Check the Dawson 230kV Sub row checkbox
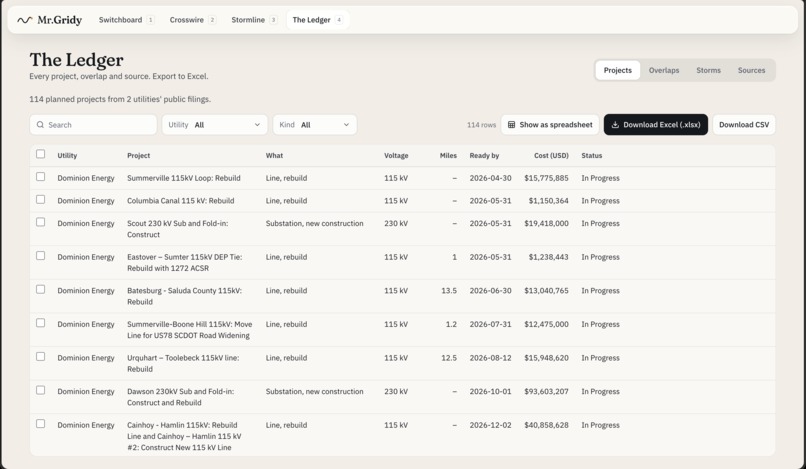The image size is (806, 469). pyautogui.click(x=41, y=390)
